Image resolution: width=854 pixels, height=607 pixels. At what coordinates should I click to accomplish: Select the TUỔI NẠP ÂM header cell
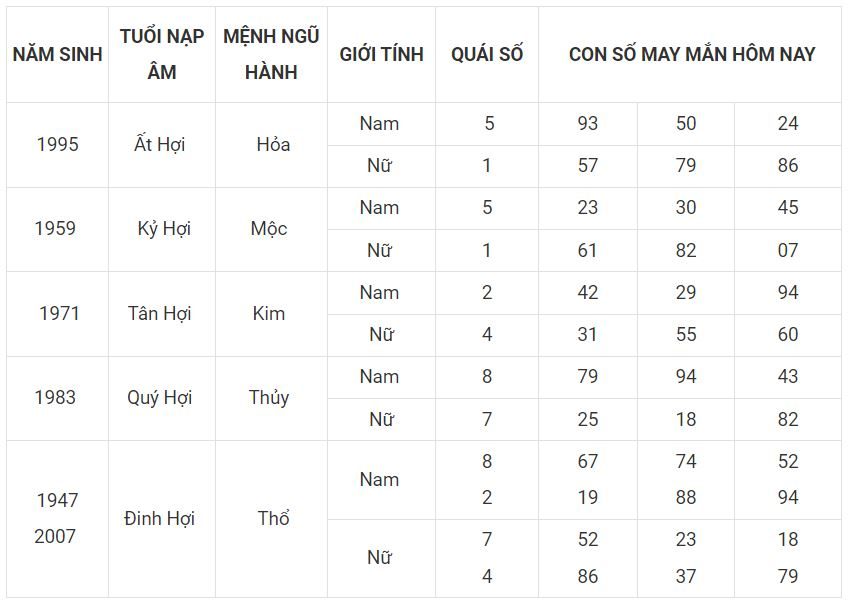pos(161,54)
